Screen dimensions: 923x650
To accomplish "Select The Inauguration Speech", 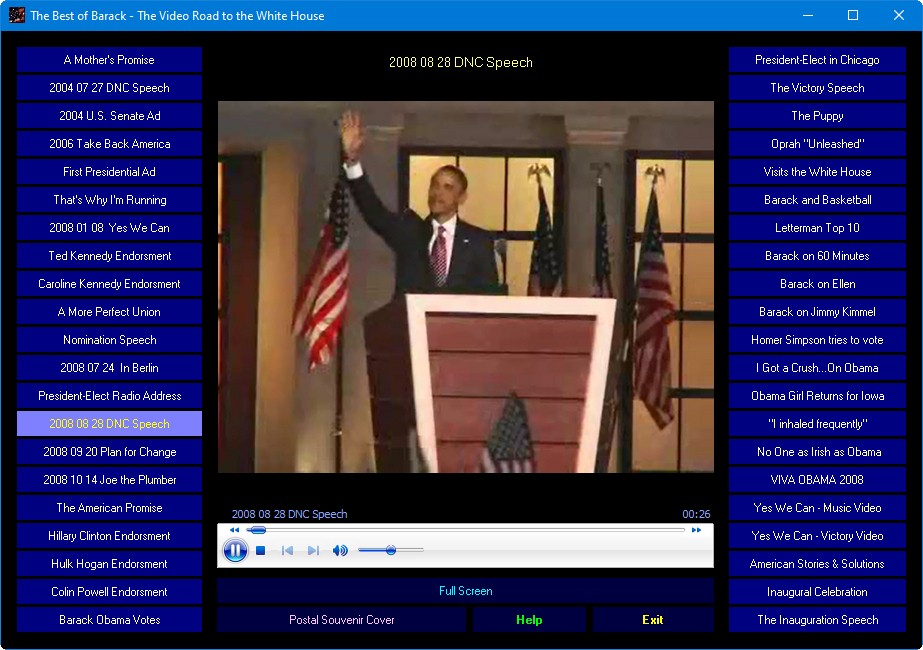I will point(817,619).
